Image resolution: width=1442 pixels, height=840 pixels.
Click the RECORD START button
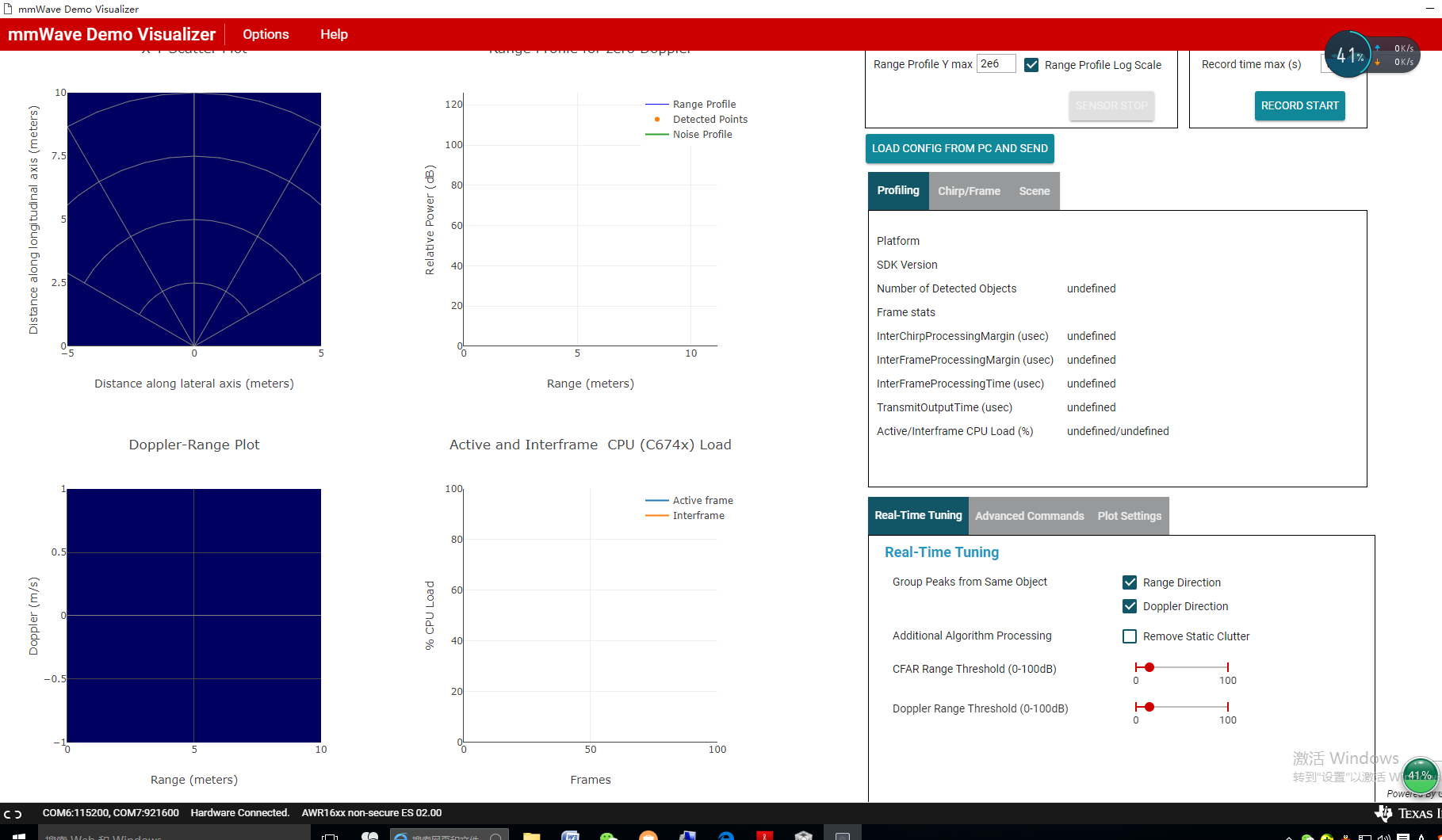[x=1299, y=105]
